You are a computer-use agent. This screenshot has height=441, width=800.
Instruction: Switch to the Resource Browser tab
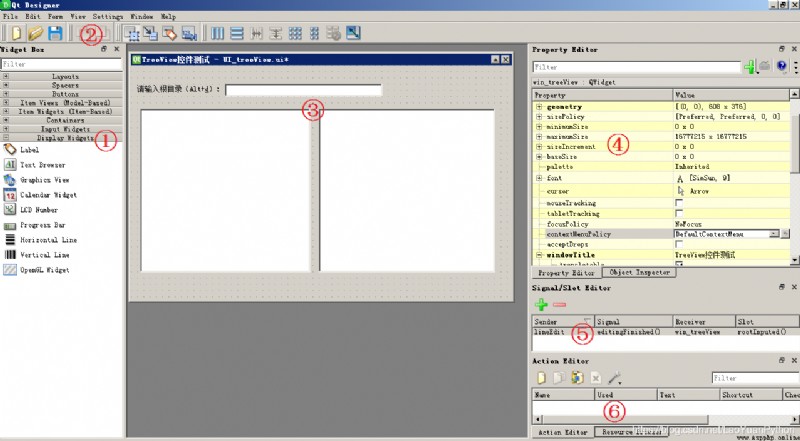coord(632,432)
